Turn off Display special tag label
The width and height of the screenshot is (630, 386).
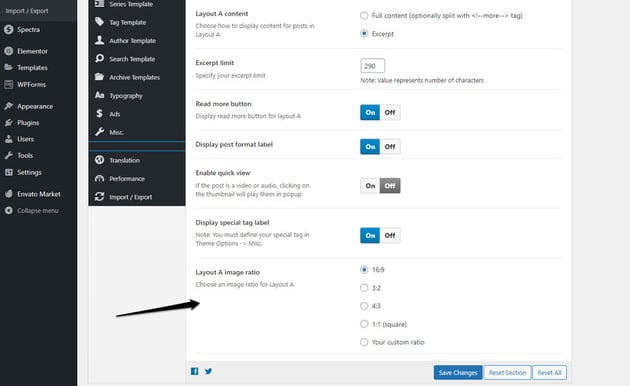point(390,235)
